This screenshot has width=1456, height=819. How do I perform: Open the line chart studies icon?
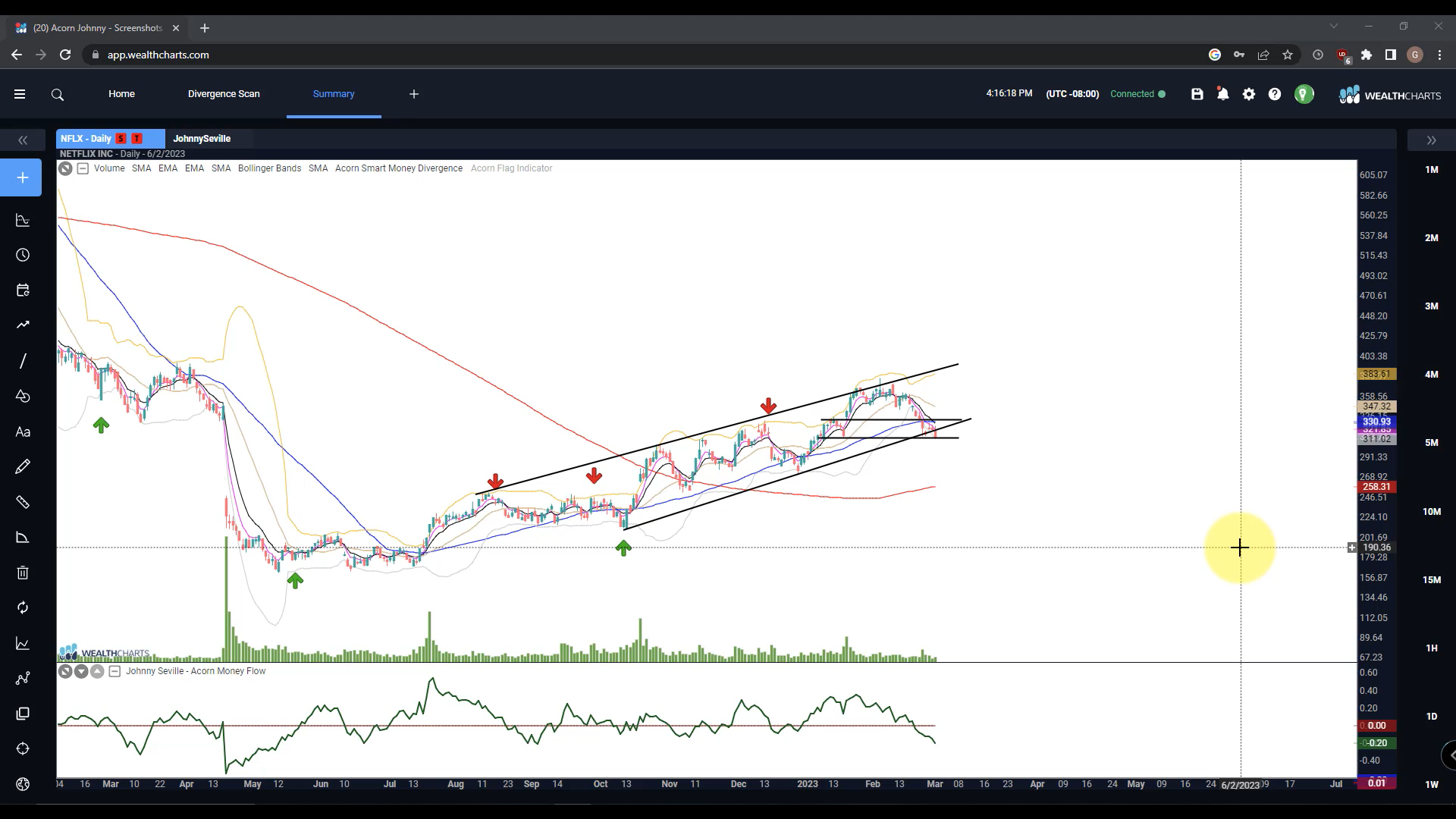click(23, 643)
